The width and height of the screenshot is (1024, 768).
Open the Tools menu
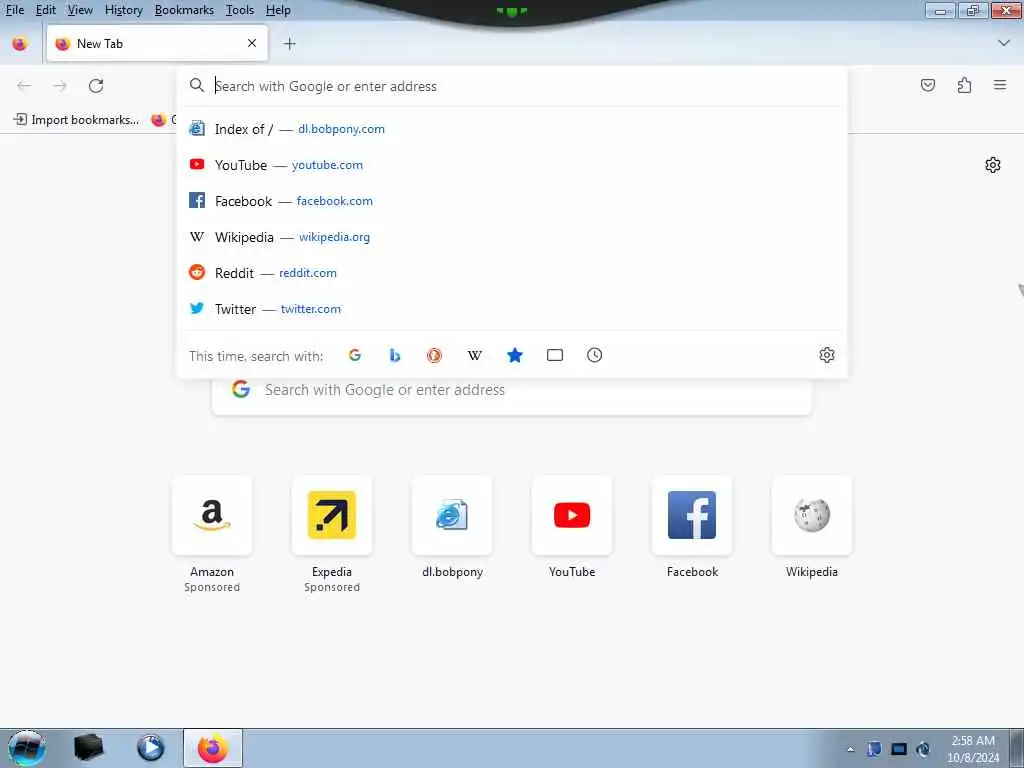(240, 10)
